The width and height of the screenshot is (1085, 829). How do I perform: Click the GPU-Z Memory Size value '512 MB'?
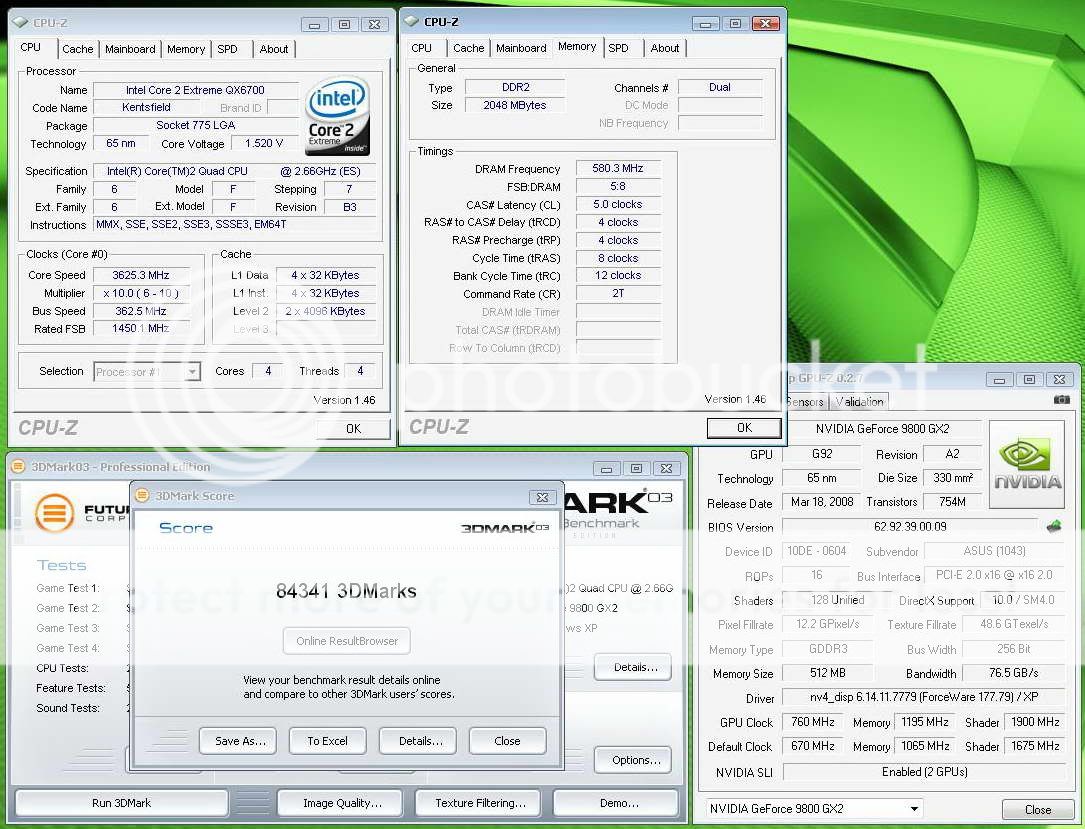click(x=828, y=673)
